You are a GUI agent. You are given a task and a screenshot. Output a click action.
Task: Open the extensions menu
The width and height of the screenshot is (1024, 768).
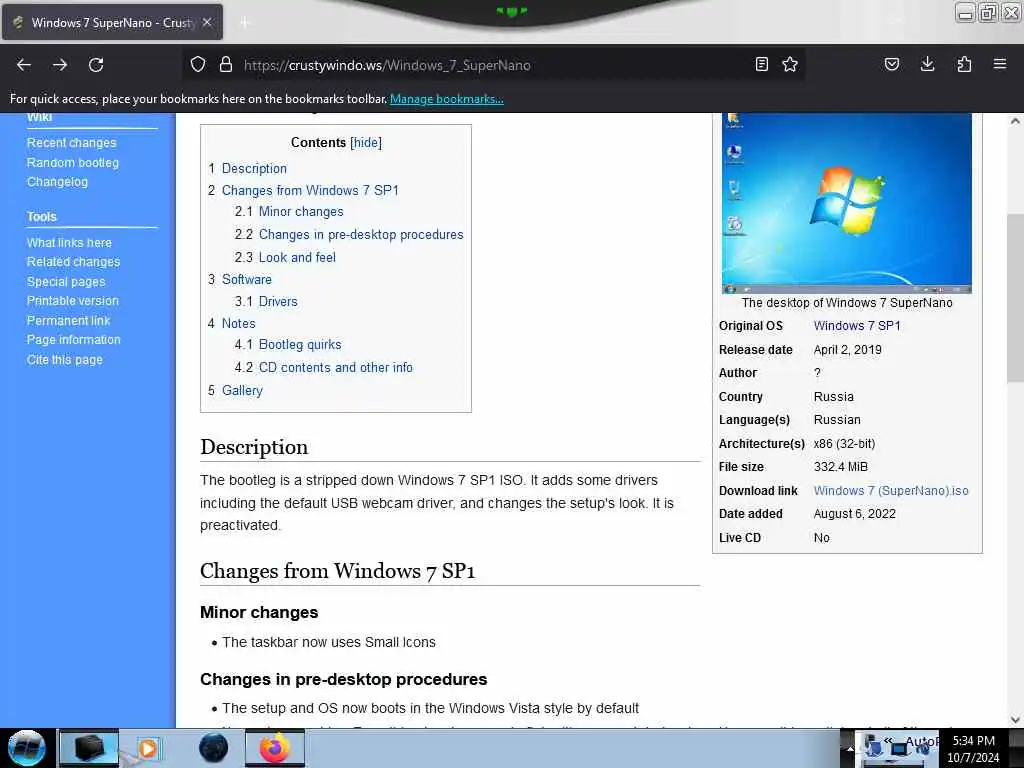(964, 64)
